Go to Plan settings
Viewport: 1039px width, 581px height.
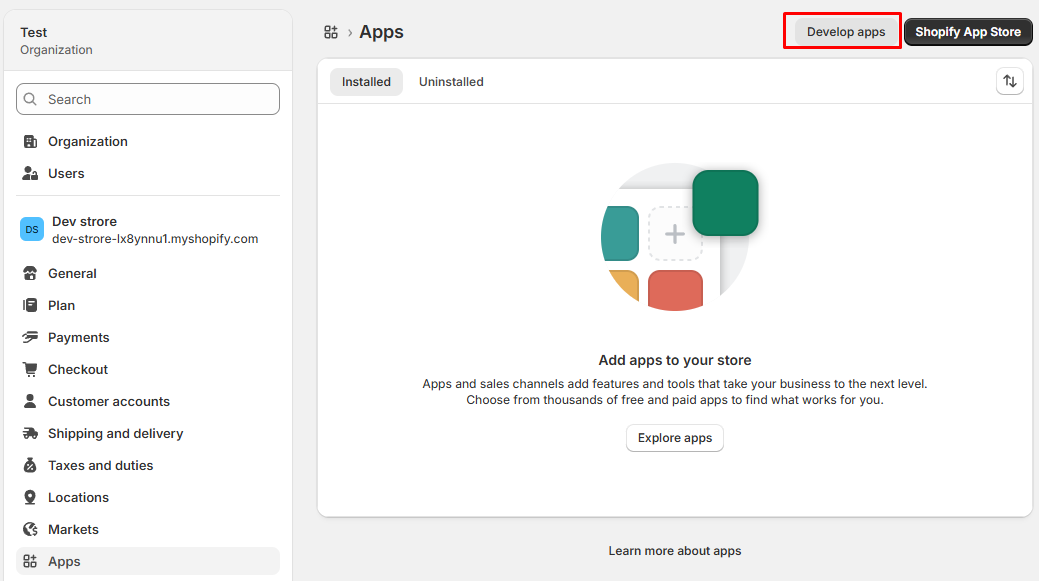pyautogui.click(x=148, y=305)
